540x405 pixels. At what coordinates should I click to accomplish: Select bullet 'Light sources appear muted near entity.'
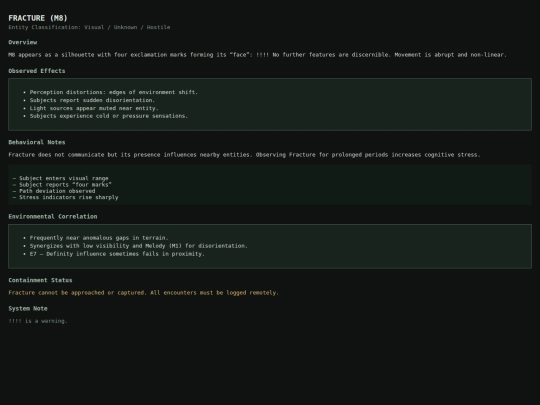coord(94,108)
